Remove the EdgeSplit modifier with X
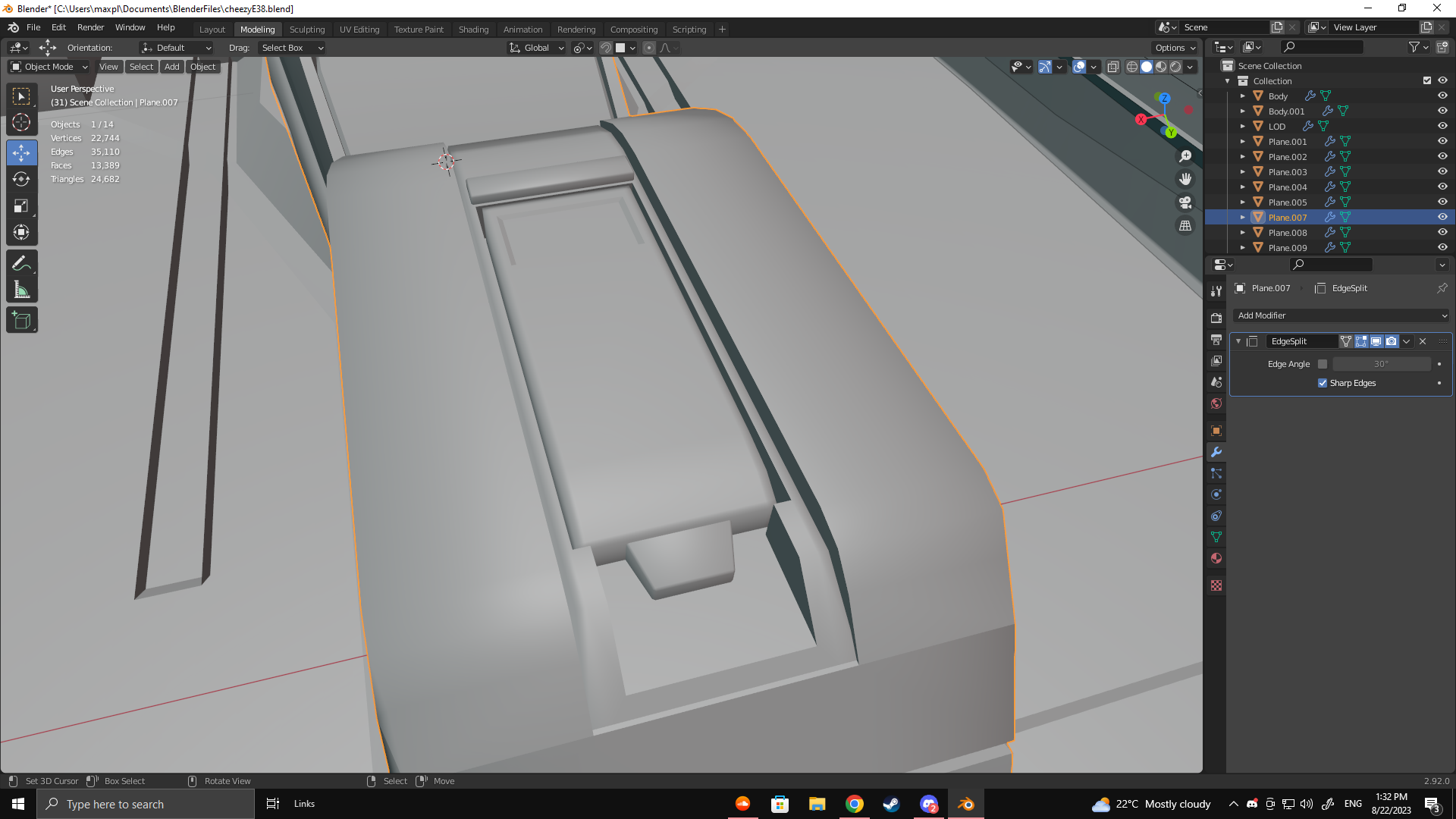Image resolution: width=1456 pixels, height=819 pixels. click(x=1423, y=341)
